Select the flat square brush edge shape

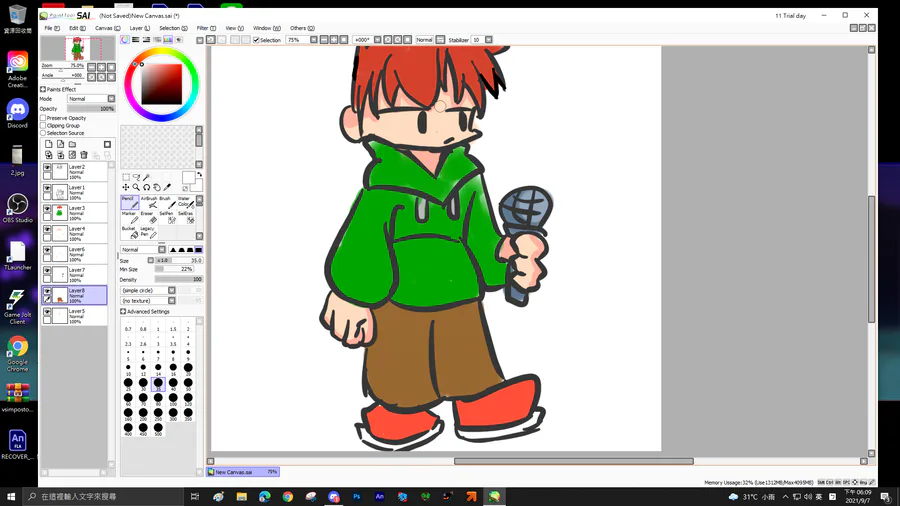click(199, 250)
